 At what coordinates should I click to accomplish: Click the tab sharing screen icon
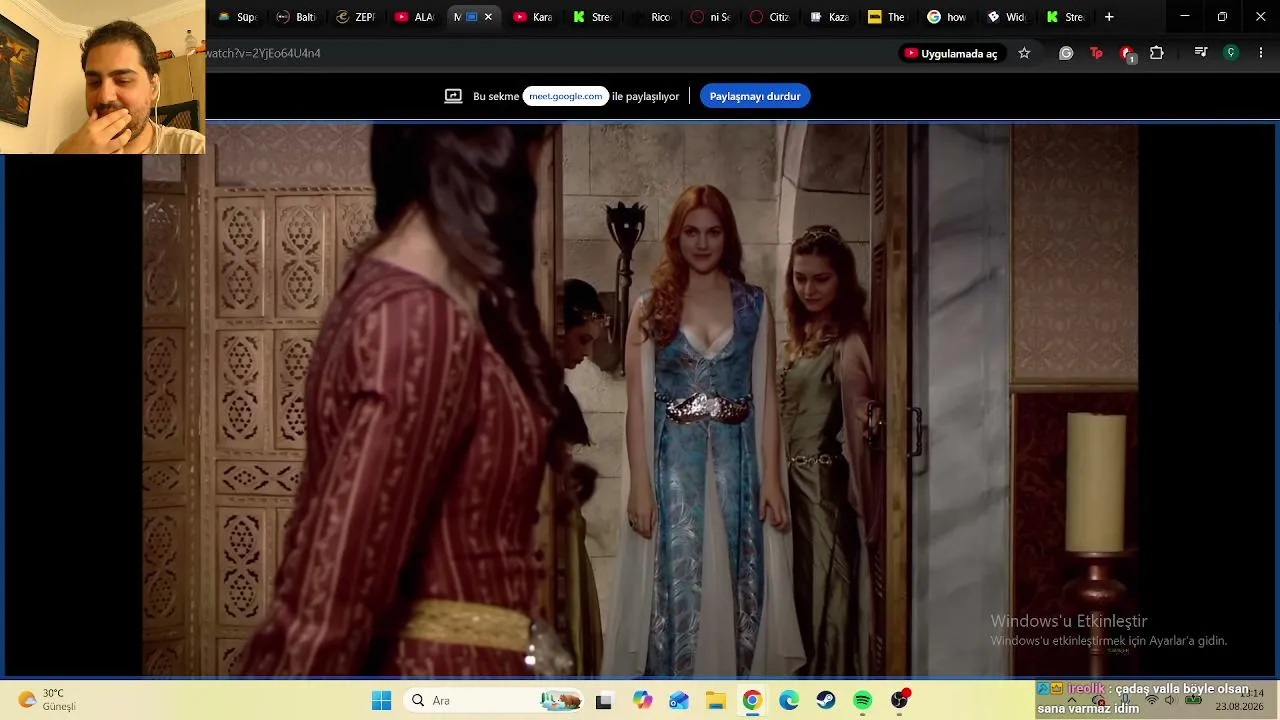[453, 96]
